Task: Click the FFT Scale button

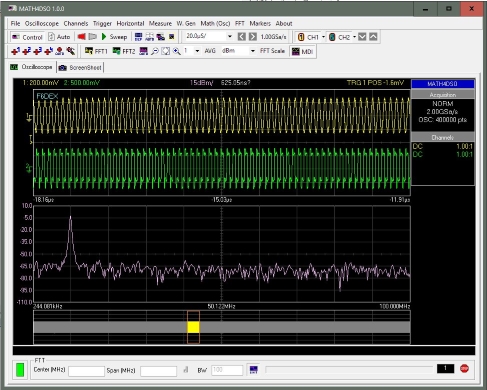Action: point(272,51)
